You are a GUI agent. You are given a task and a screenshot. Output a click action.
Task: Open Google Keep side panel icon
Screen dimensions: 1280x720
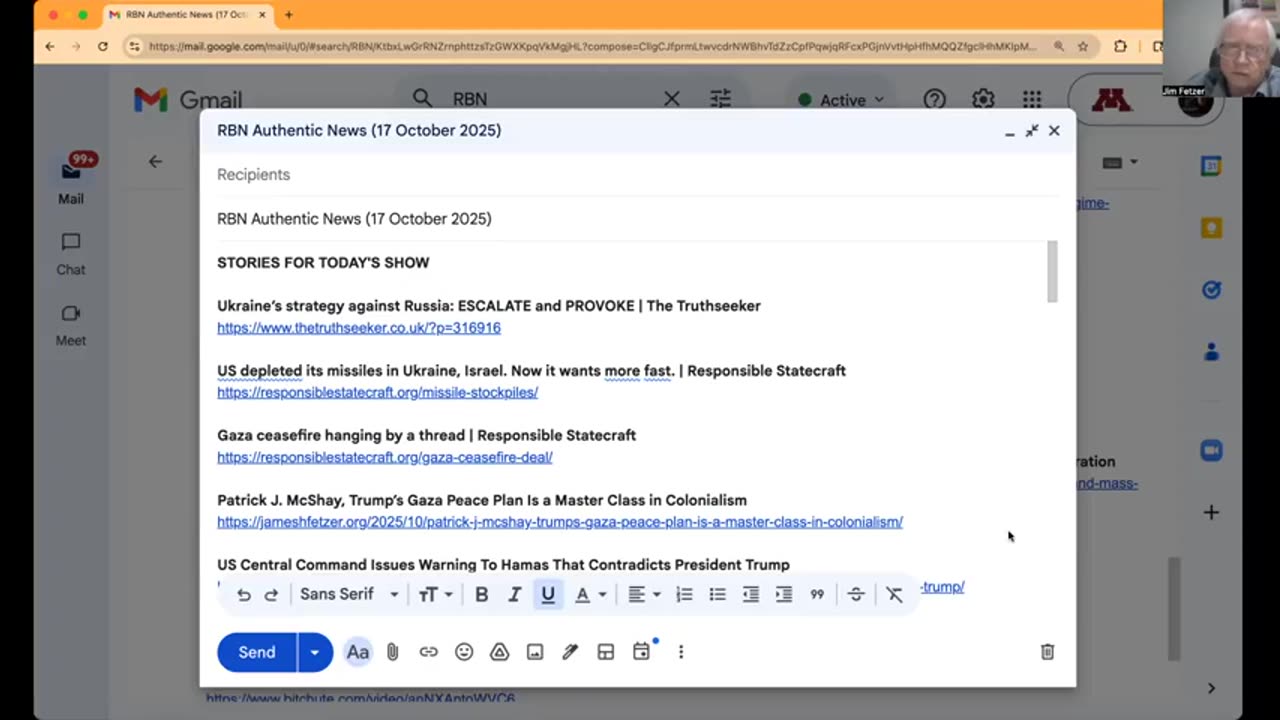(x=1211, y=228)
